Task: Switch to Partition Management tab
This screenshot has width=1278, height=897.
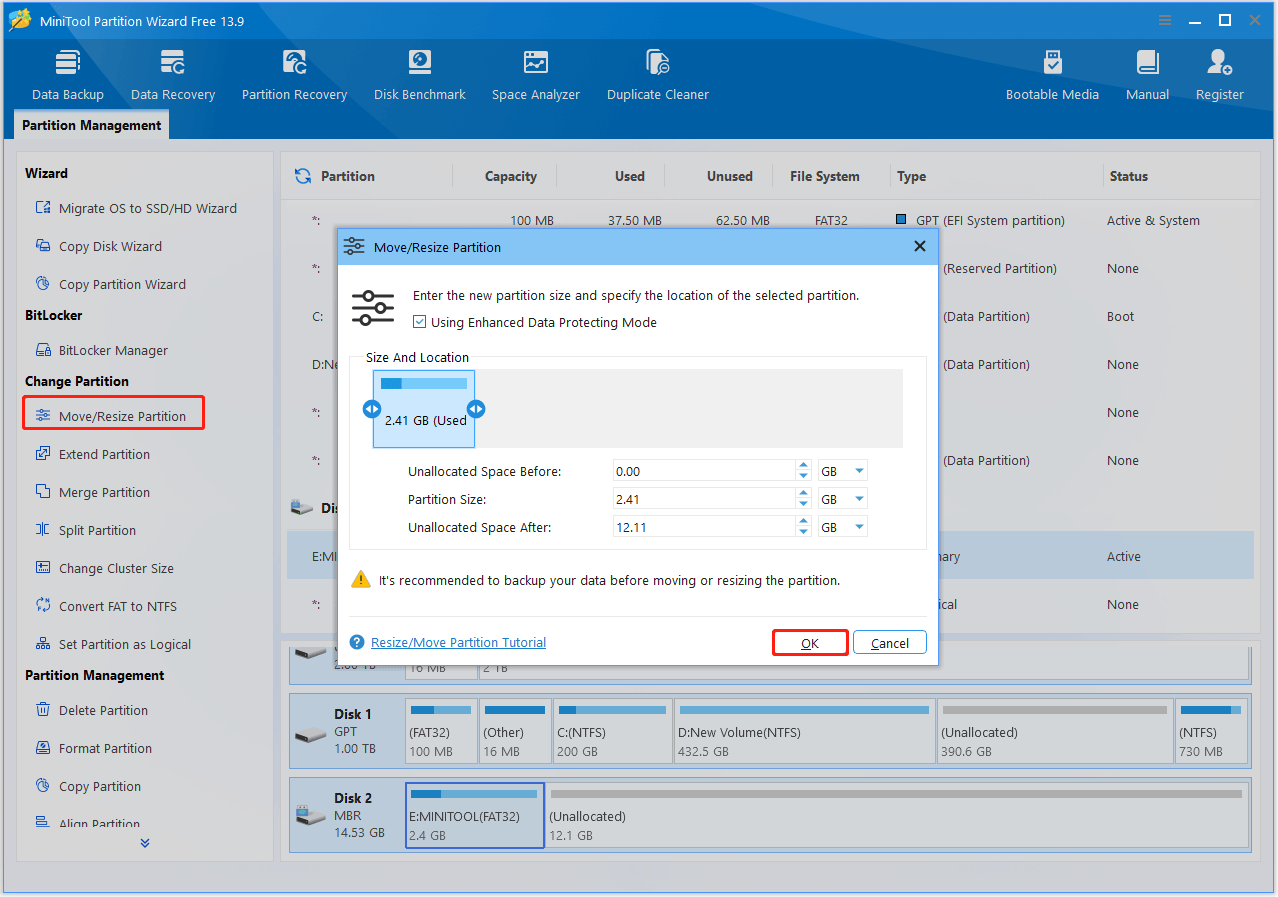Action: tap(92, 125)
